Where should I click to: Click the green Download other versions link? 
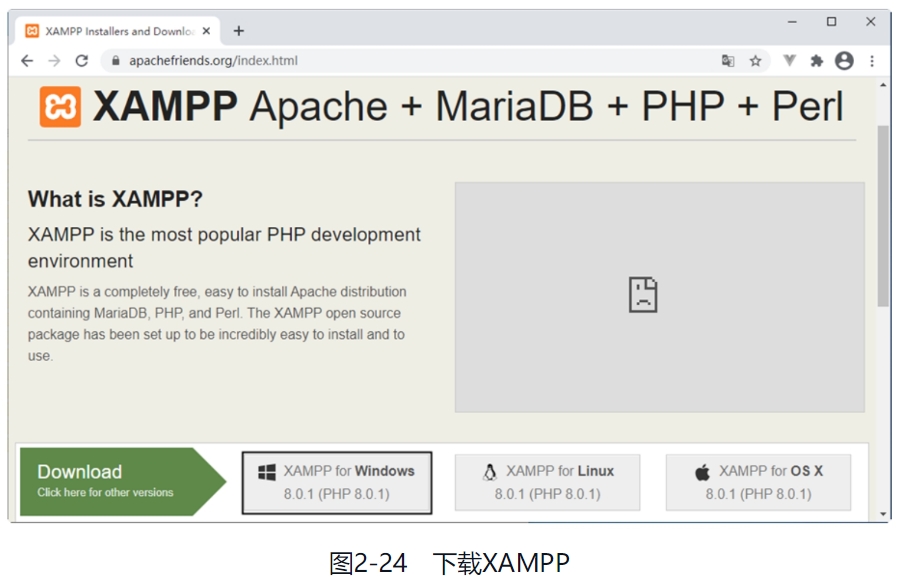[110, 481]
